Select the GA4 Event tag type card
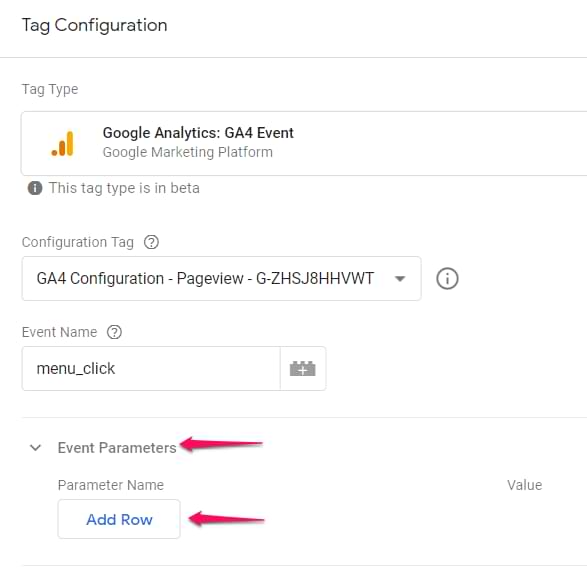The image size is (587, 570). tap(304, 143)
